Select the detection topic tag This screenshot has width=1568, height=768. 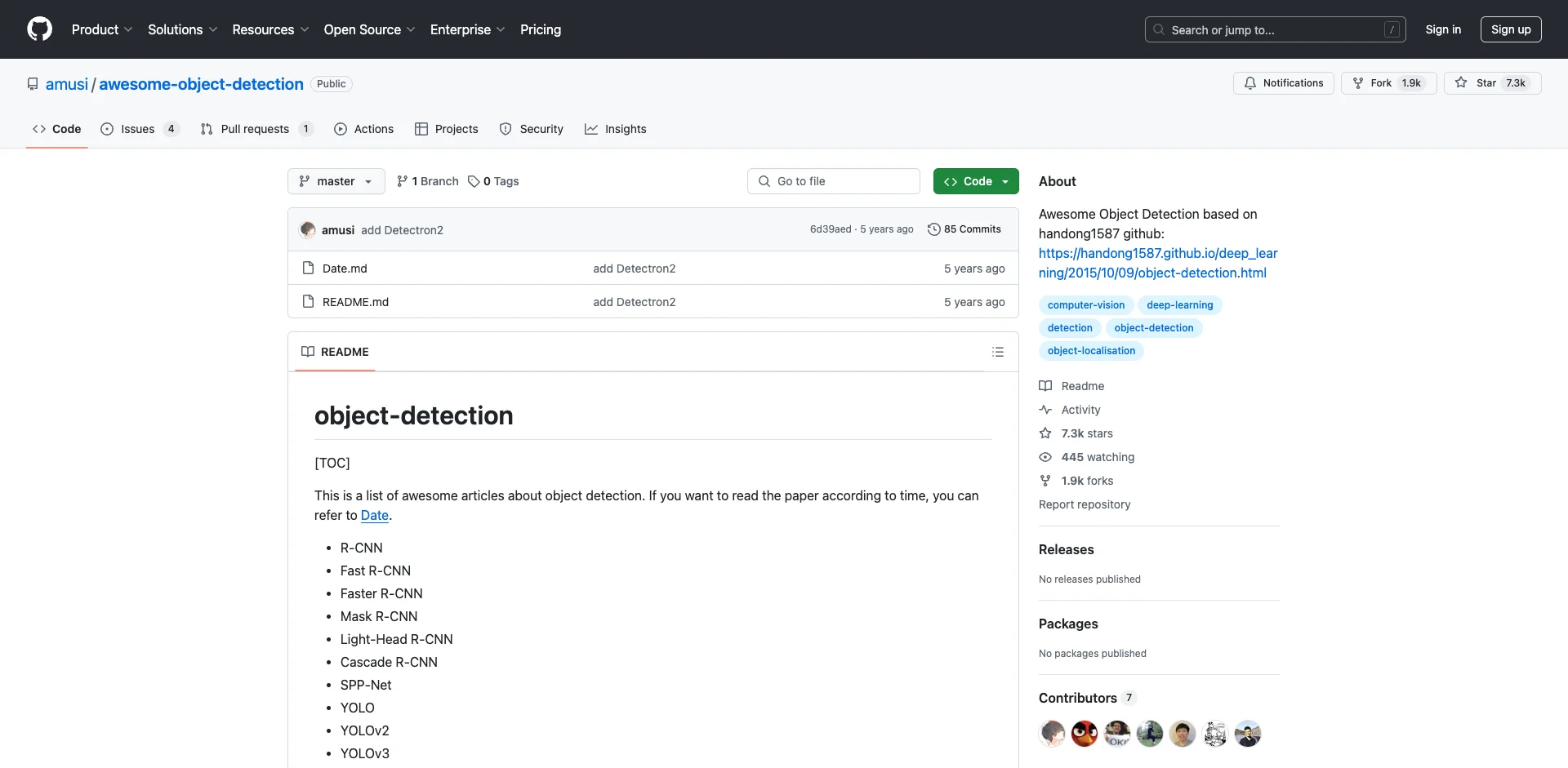pos(1070,328)
